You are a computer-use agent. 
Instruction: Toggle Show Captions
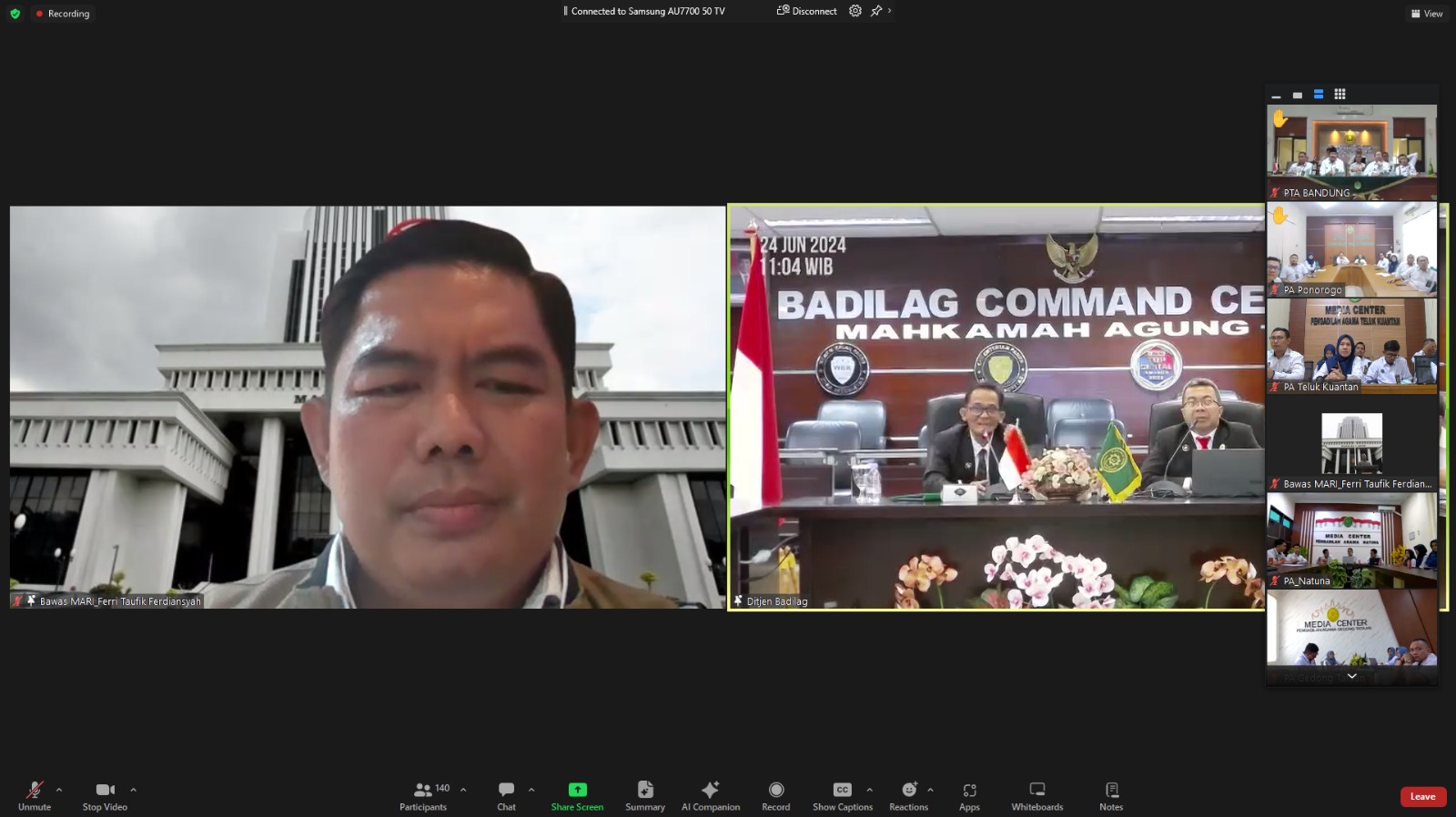click(843, 795)
